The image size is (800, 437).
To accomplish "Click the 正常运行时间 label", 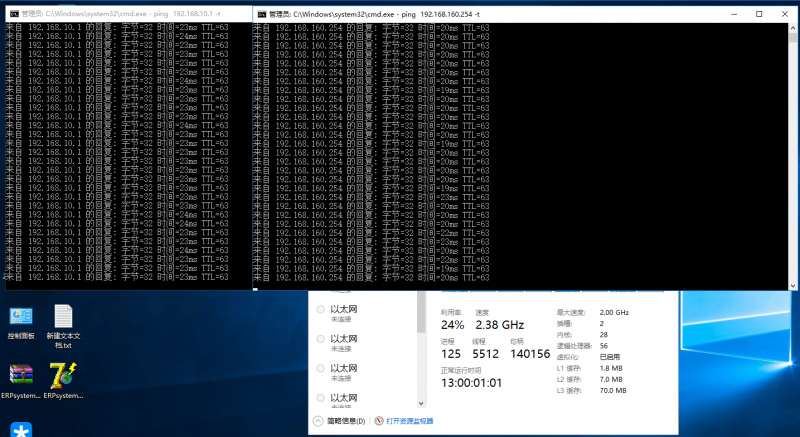I will pyautogui.click(x=461, y=370).
